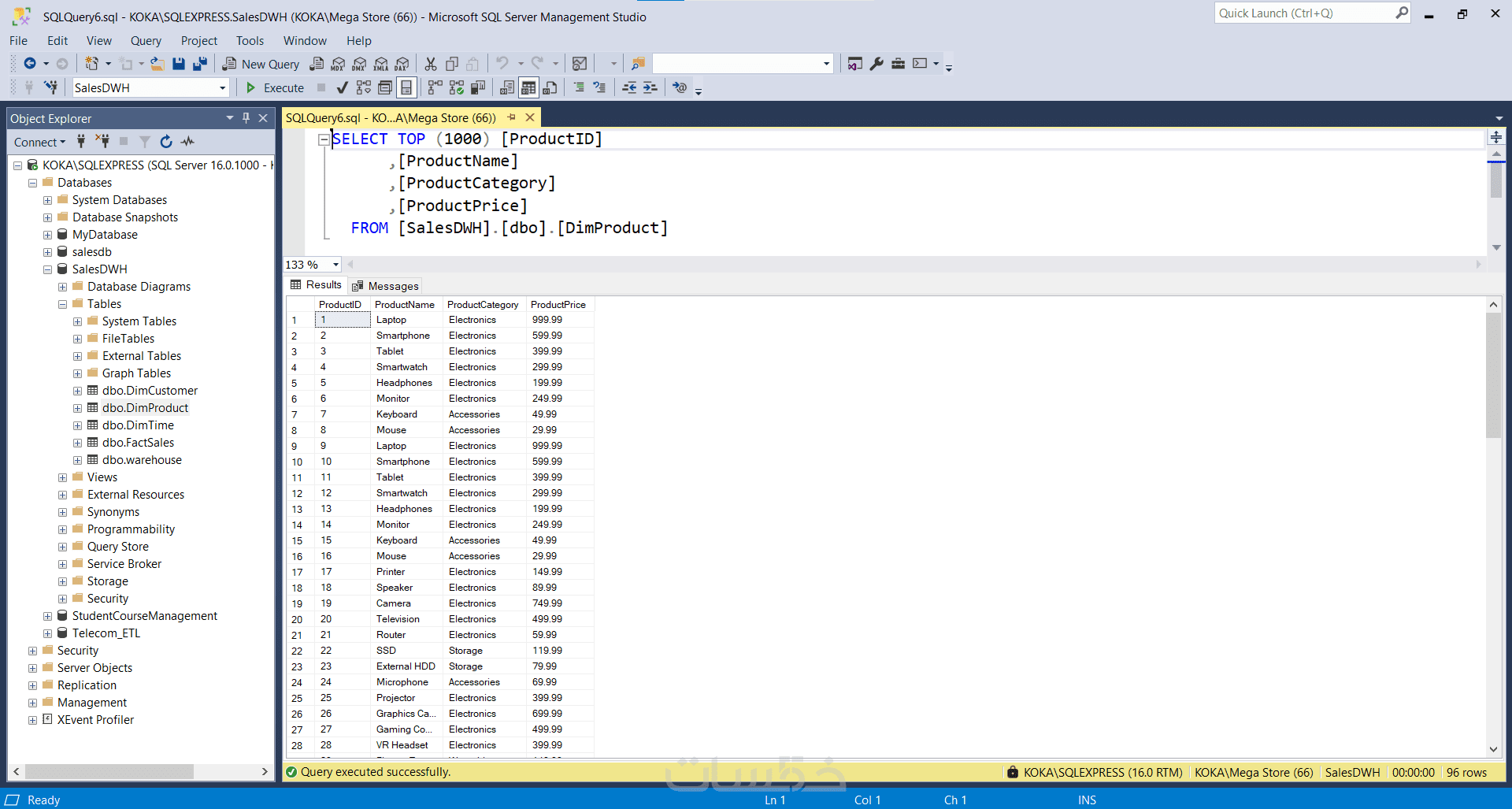The width and height of the screenshot is (1512, 809).
Task: Click the Decrease Indent icon
Action: coord(629,87)
